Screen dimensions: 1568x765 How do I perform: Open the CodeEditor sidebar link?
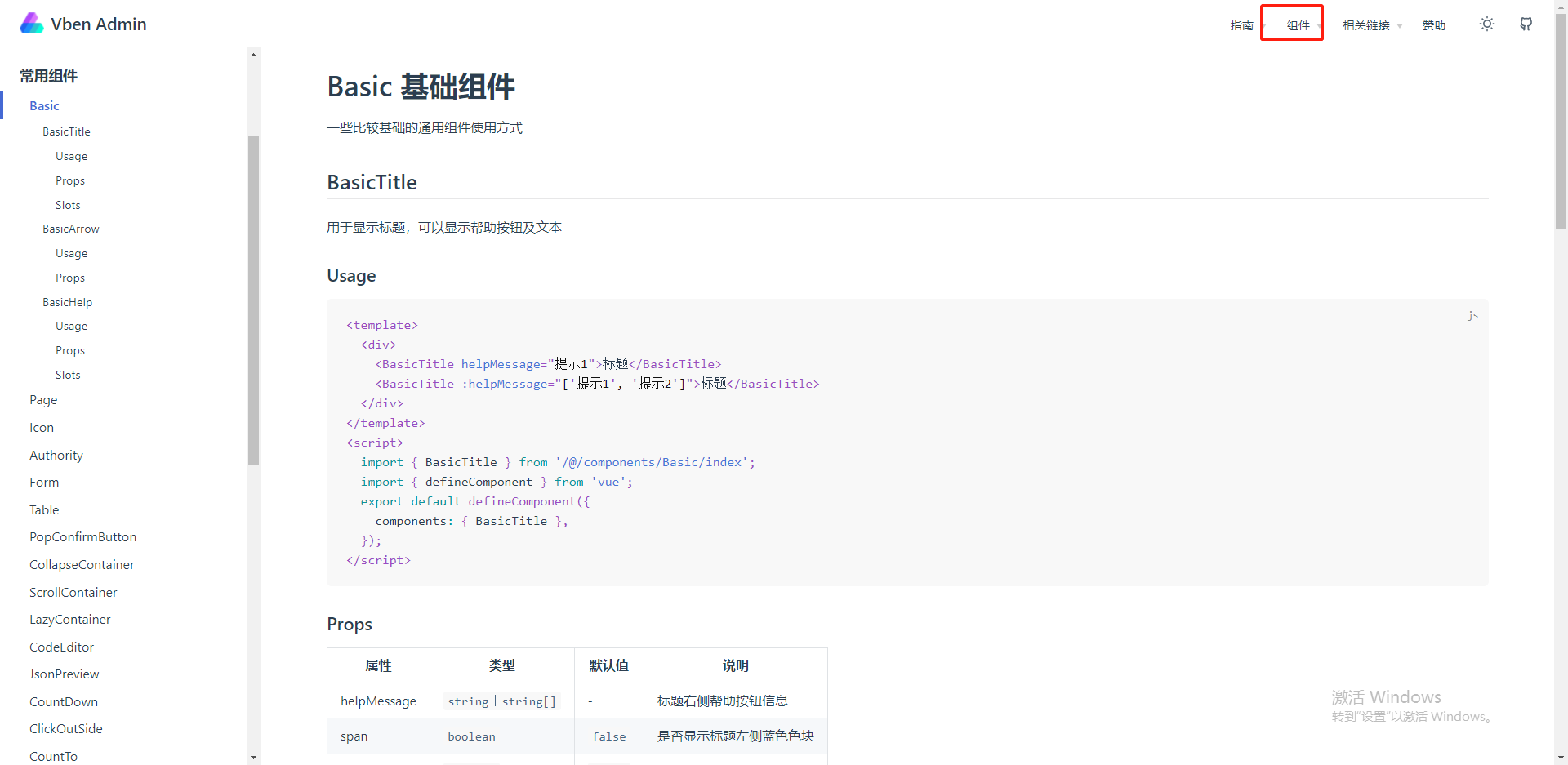click(x=61, y=647)
